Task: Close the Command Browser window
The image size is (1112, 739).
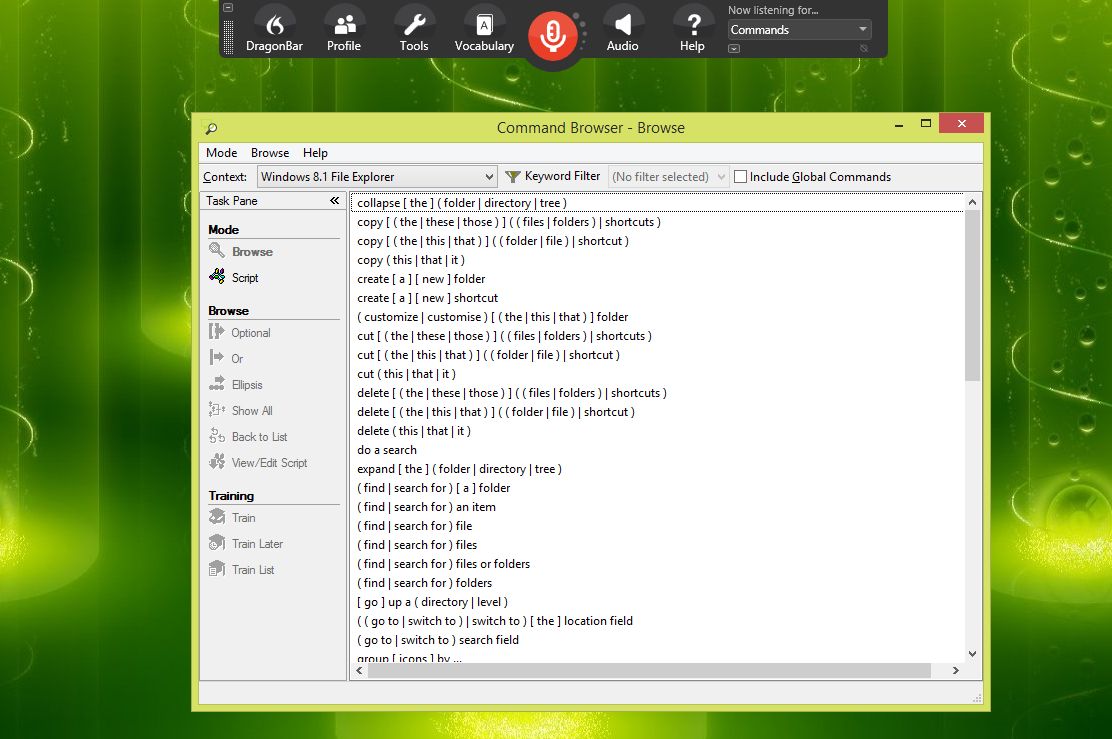Action: point(961,124)
